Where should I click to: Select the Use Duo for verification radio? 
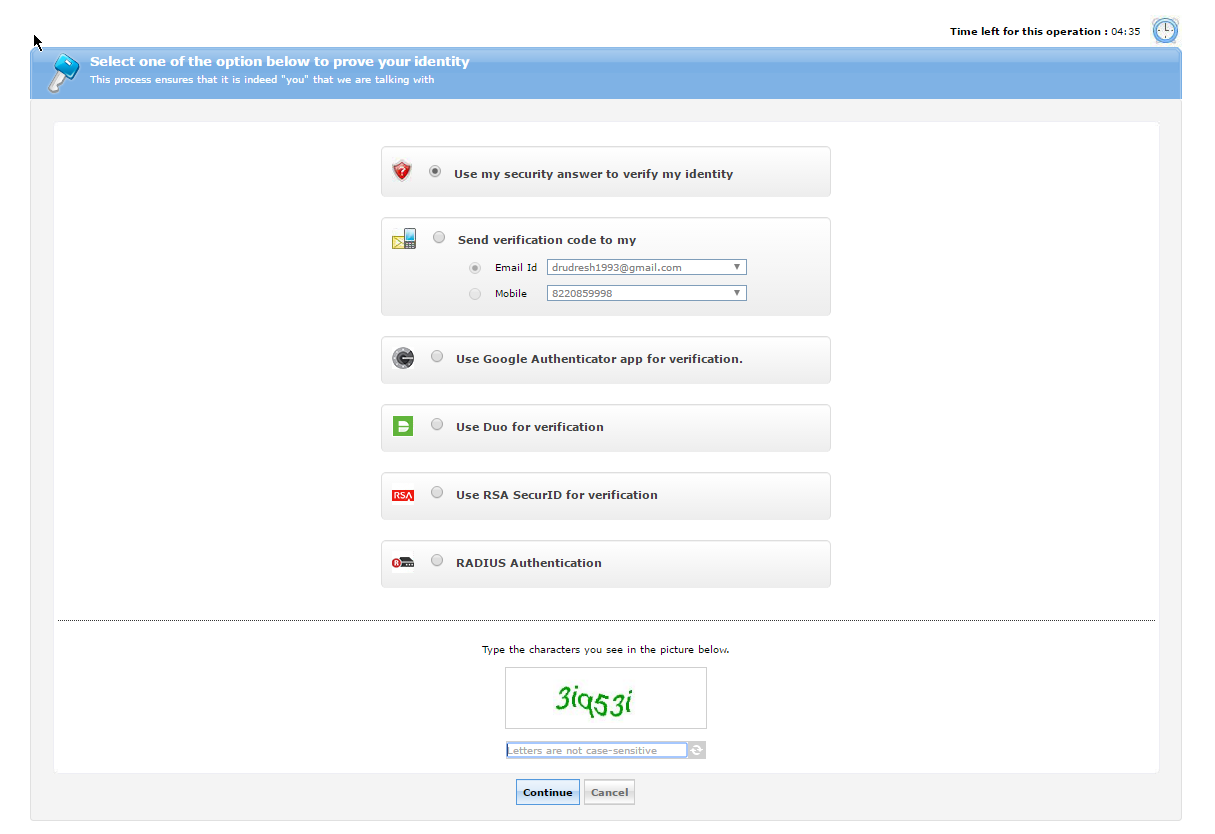(437, 425)
